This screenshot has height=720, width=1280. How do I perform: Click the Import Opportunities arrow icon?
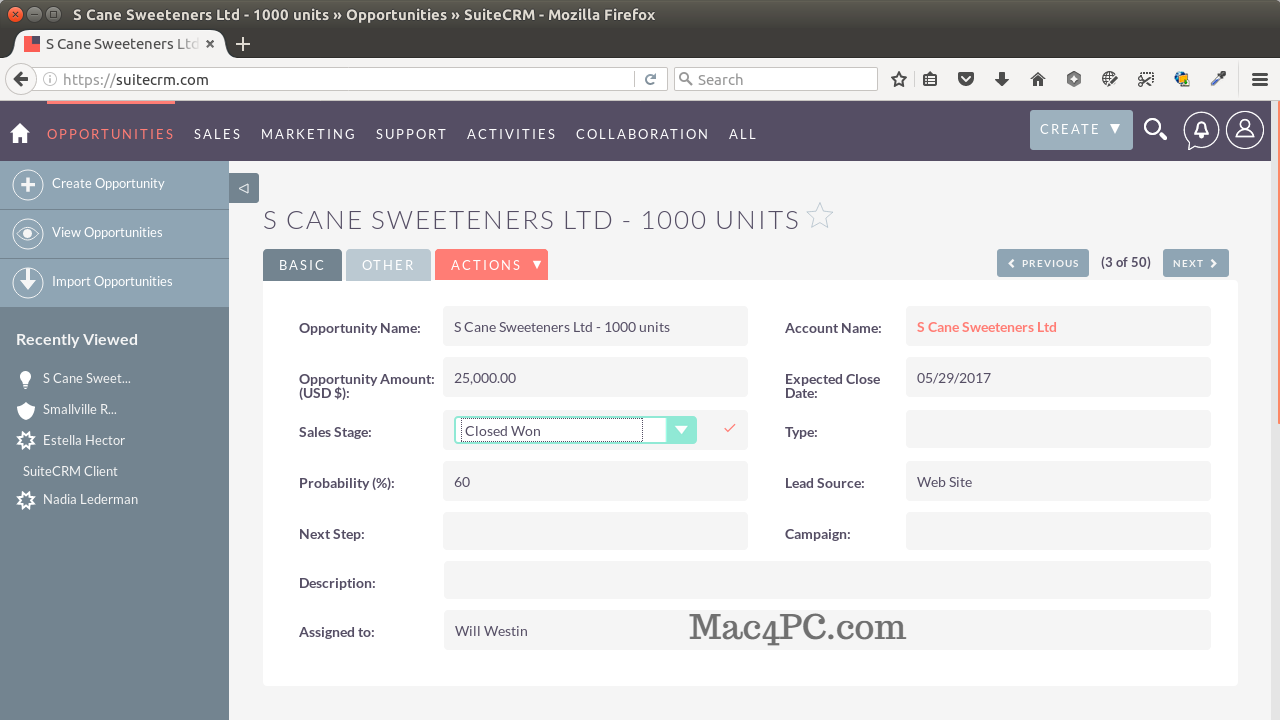click(28, 283)
